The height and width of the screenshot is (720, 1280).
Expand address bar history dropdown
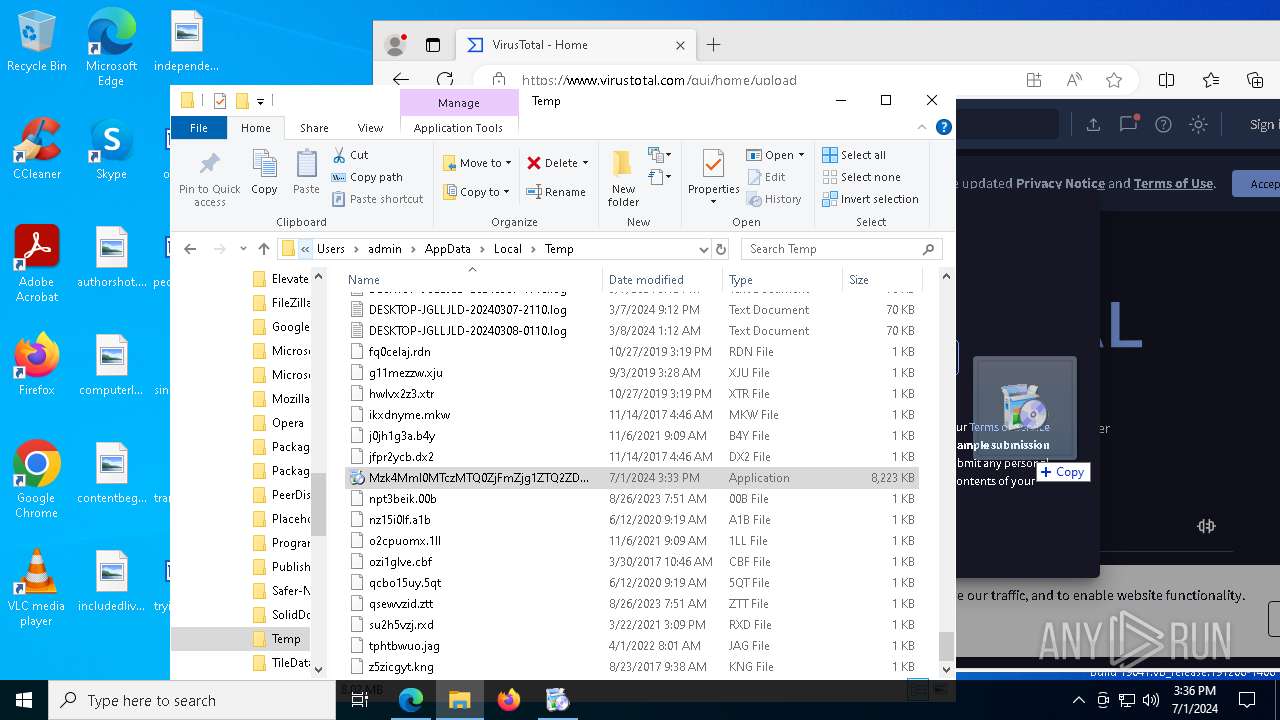coord(703,249)
